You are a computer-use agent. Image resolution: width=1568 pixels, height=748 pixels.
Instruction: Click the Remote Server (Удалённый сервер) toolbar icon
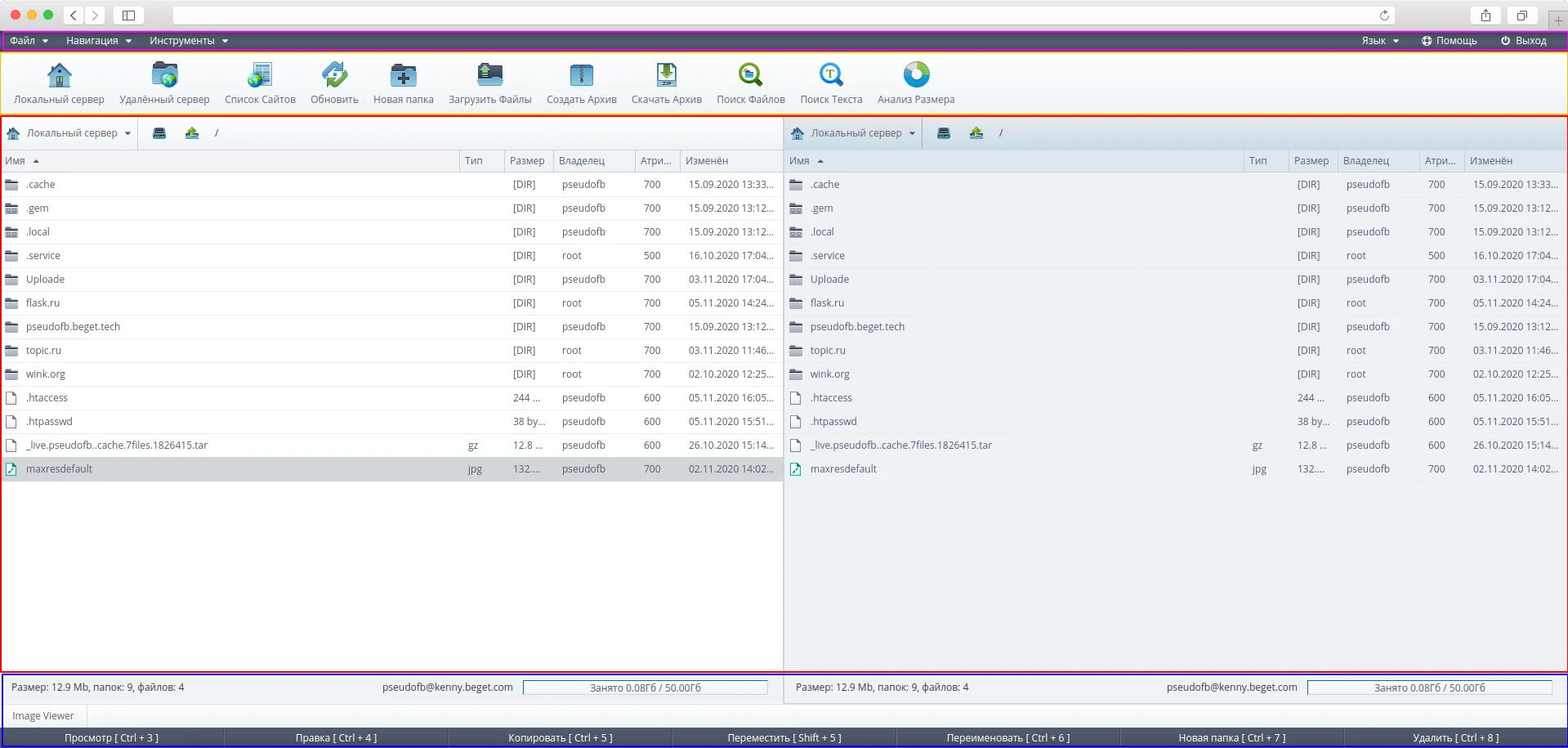click(164, 76)
